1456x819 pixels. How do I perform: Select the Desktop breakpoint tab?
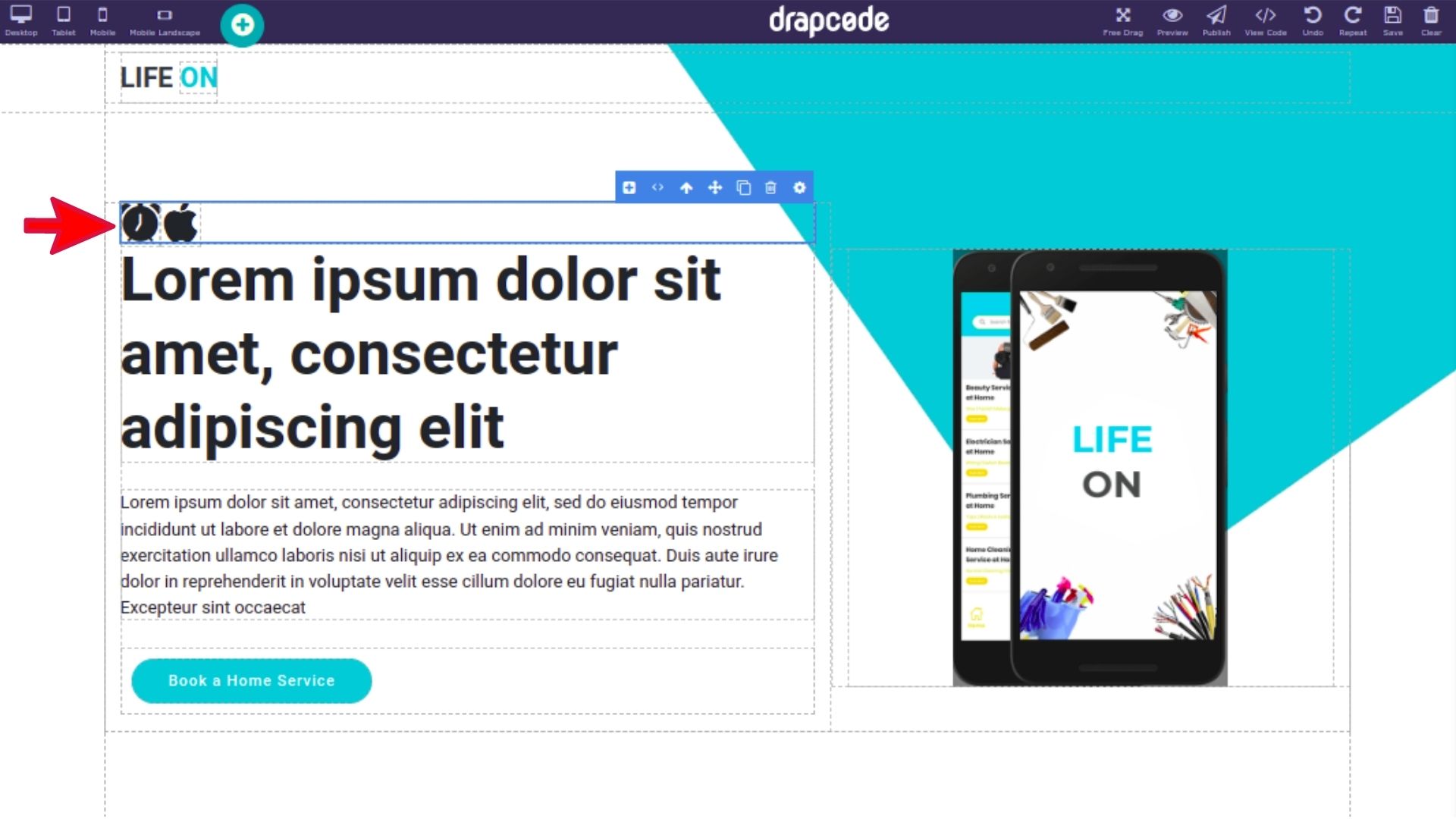tap(21, 21)
